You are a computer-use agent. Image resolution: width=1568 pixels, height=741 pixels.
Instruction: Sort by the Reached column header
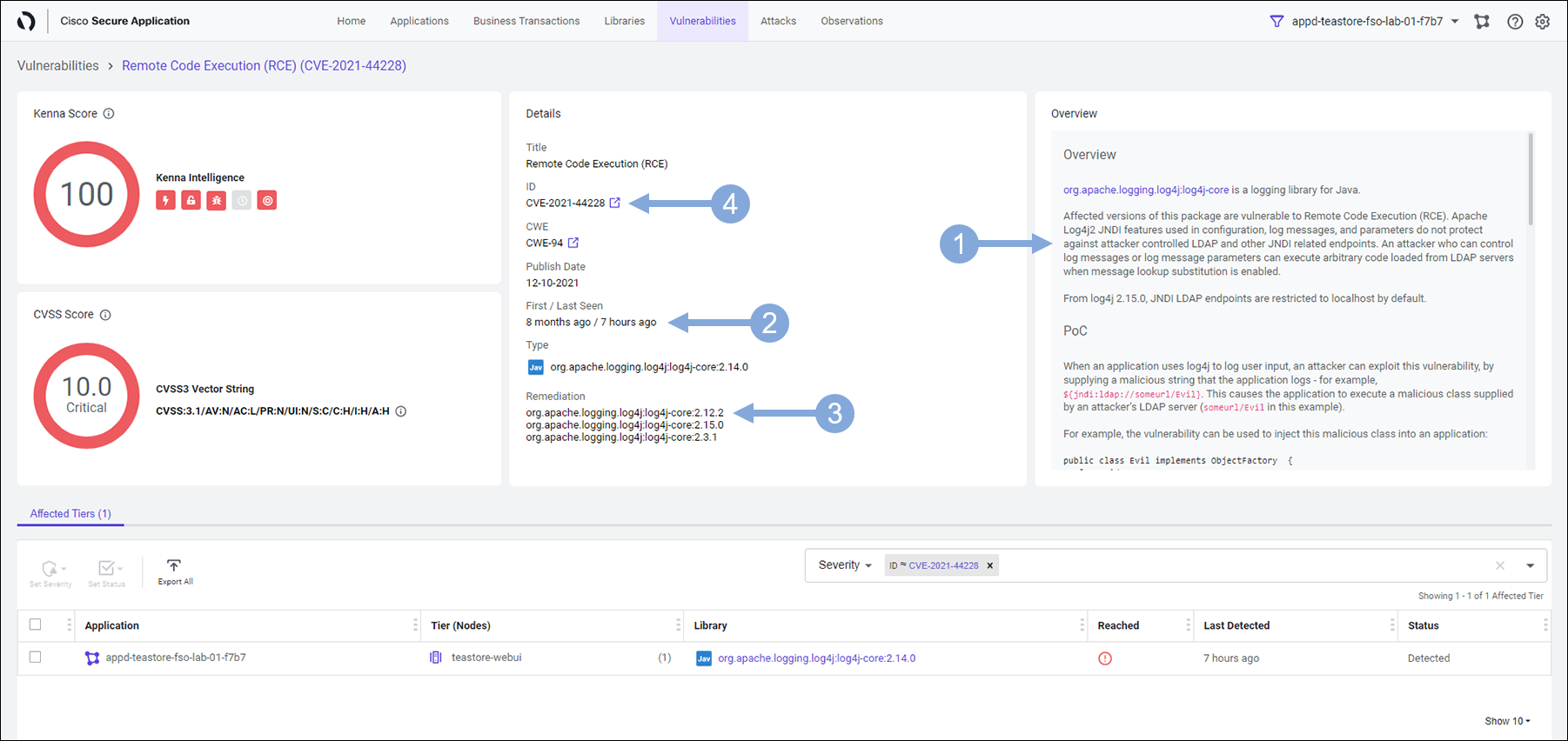(1119, 625)
